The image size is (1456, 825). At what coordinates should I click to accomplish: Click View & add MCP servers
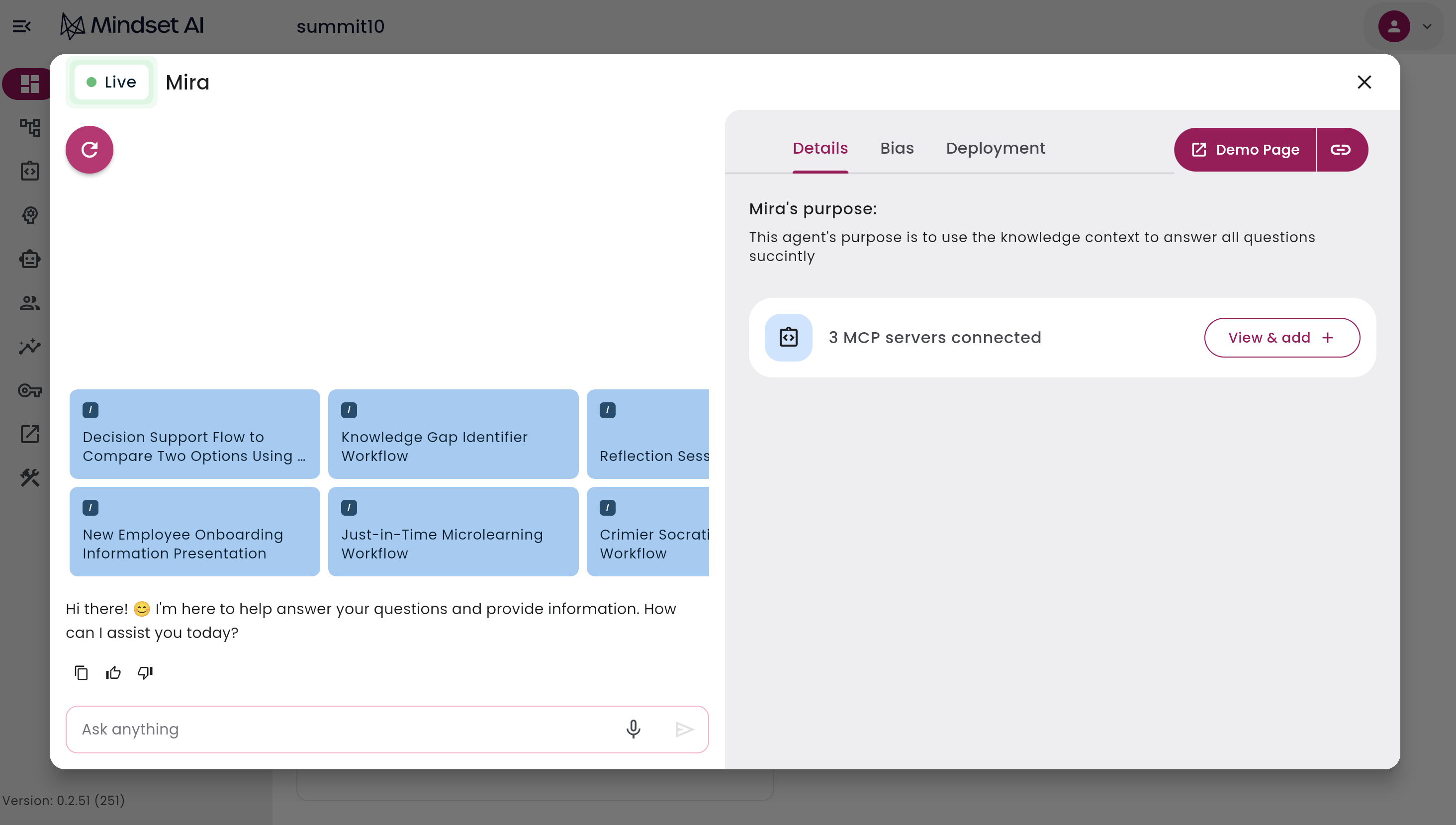(x=1281, y=338)
